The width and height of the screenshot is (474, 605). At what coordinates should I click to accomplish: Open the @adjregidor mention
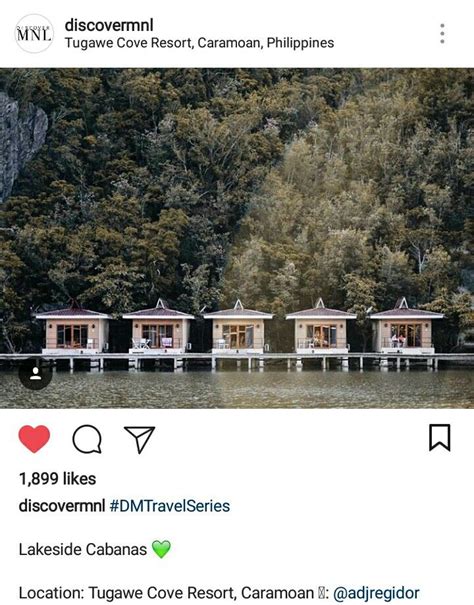[x=376, y=593]
